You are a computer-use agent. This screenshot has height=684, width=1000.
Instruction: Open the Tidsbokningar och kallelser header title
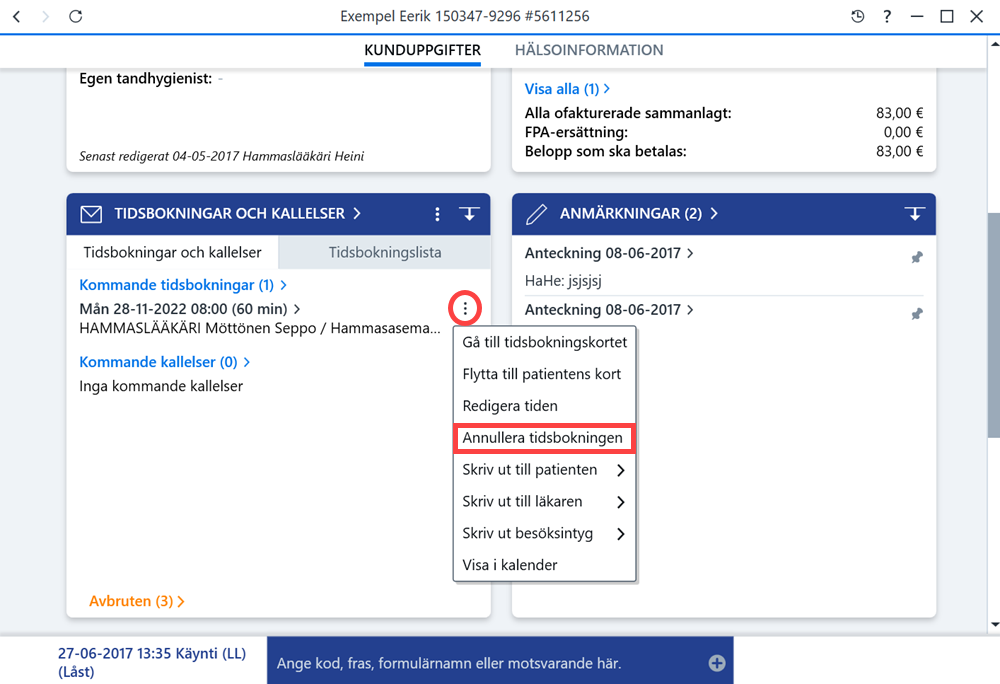click(x=237, y=214)
